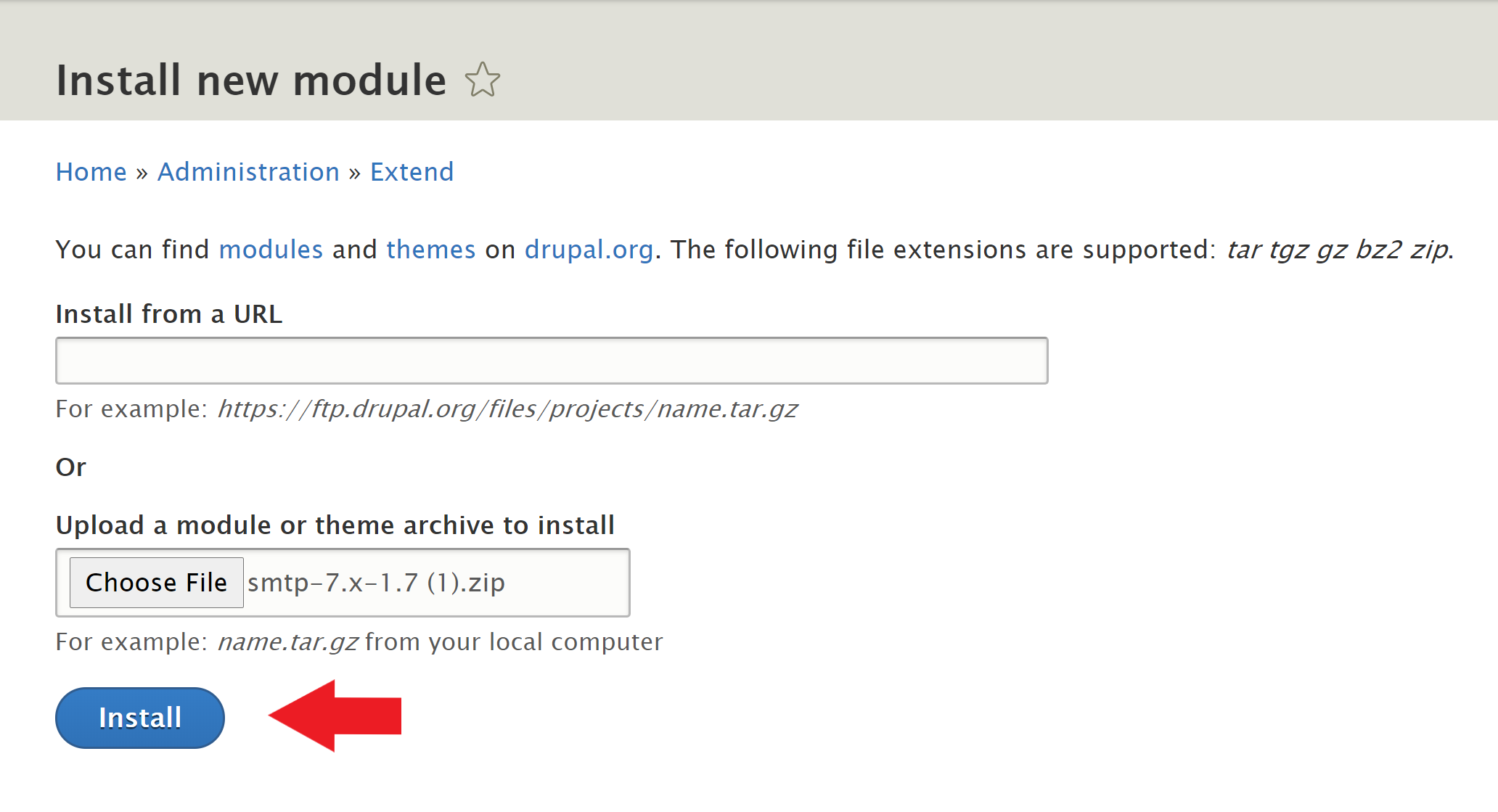The image size is (1498, 812).
Task: Visit the drupal.org link
Action: point(589,250)
